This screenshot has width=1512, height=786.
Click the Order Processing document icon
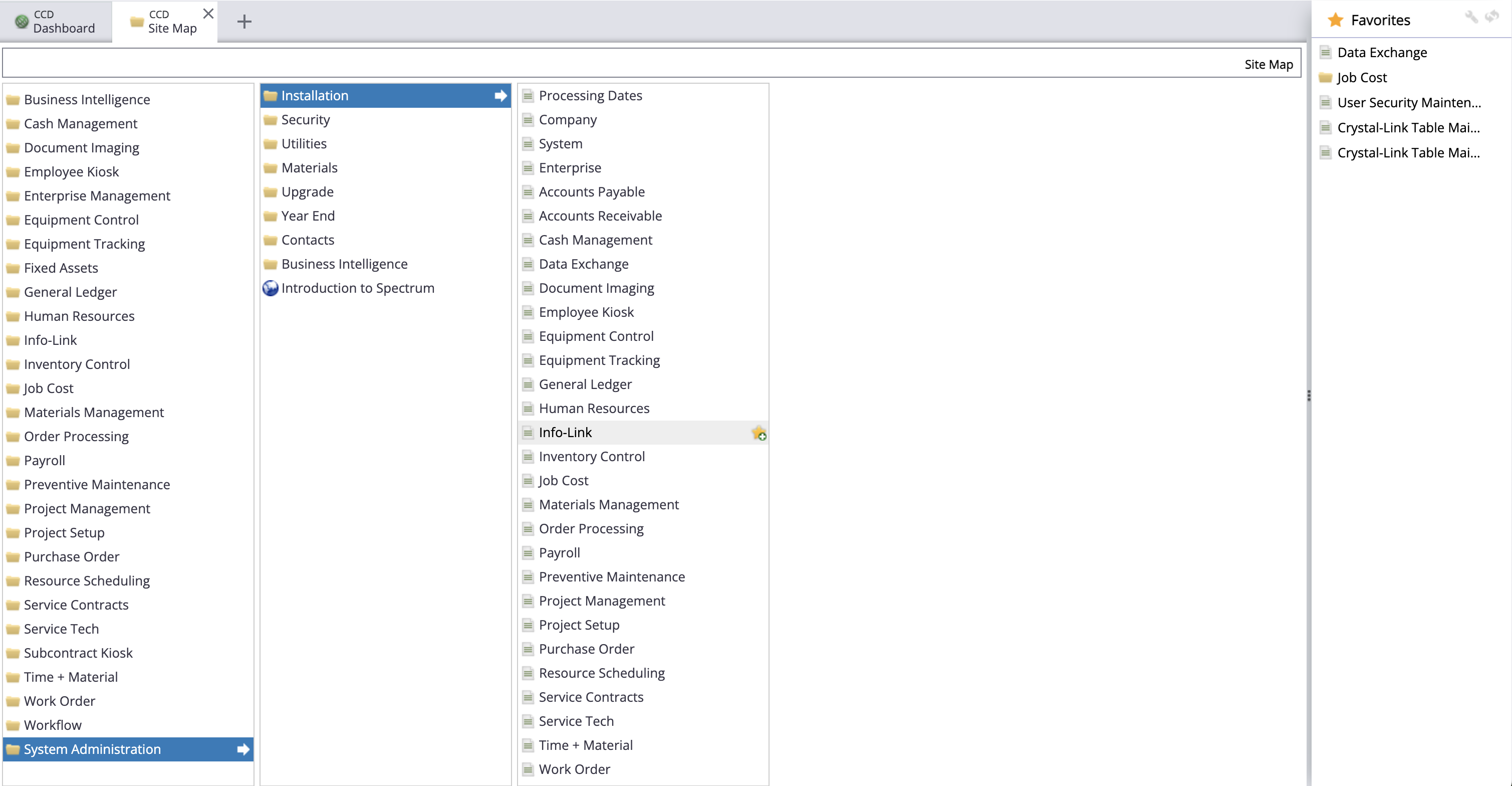point(528,529)
